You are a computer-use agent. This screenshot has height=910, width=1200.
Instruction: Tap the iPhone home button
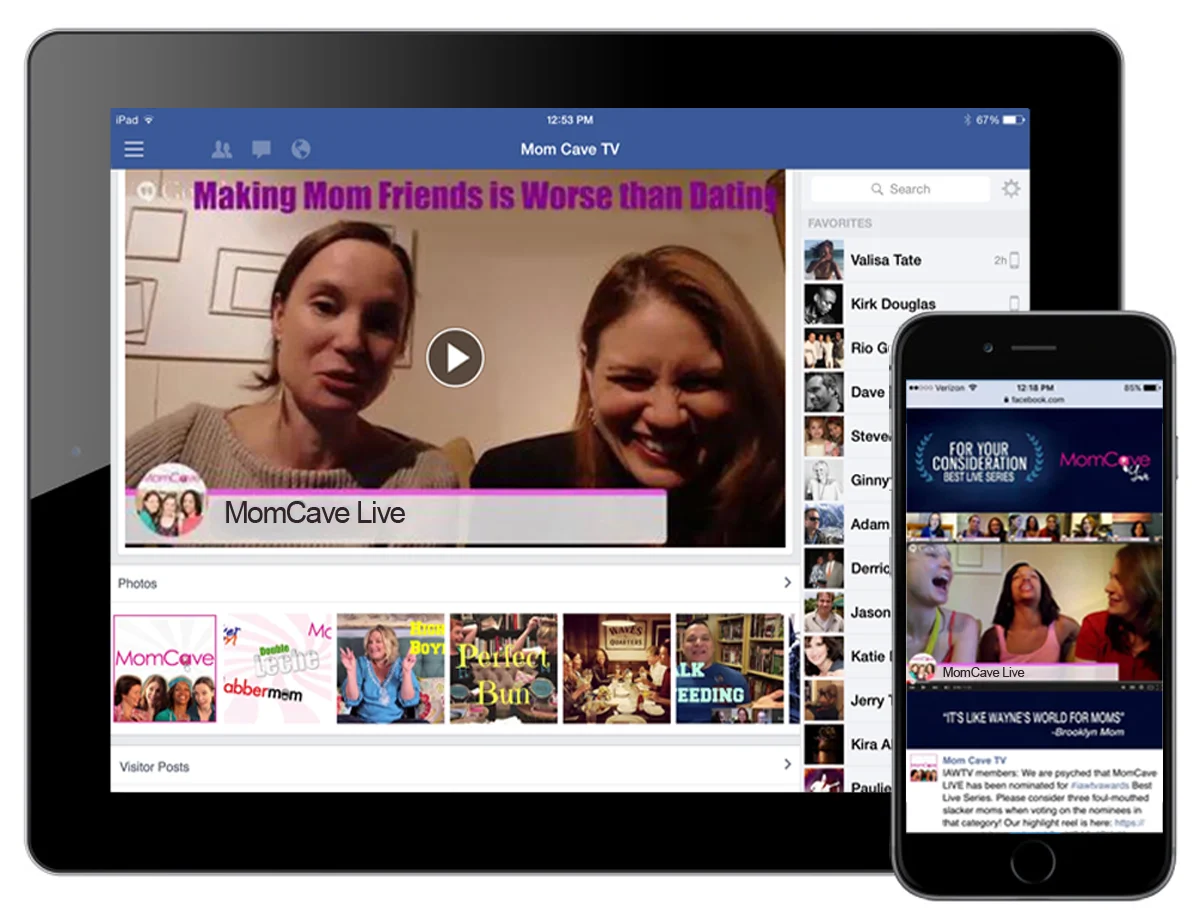click(1033, 861)
